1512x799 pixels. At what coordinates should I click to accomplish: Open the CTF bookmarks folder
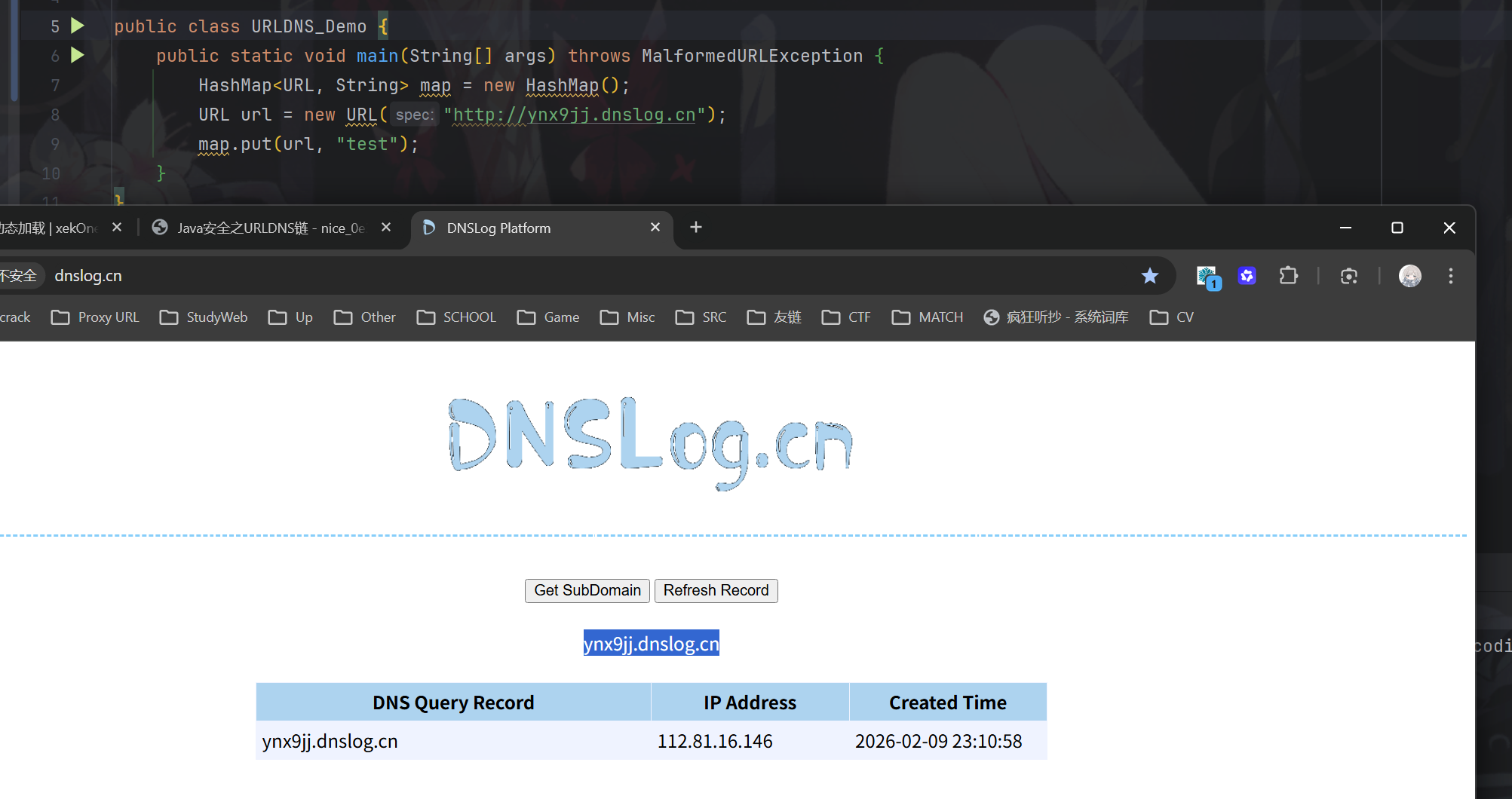tap(846, 317)
